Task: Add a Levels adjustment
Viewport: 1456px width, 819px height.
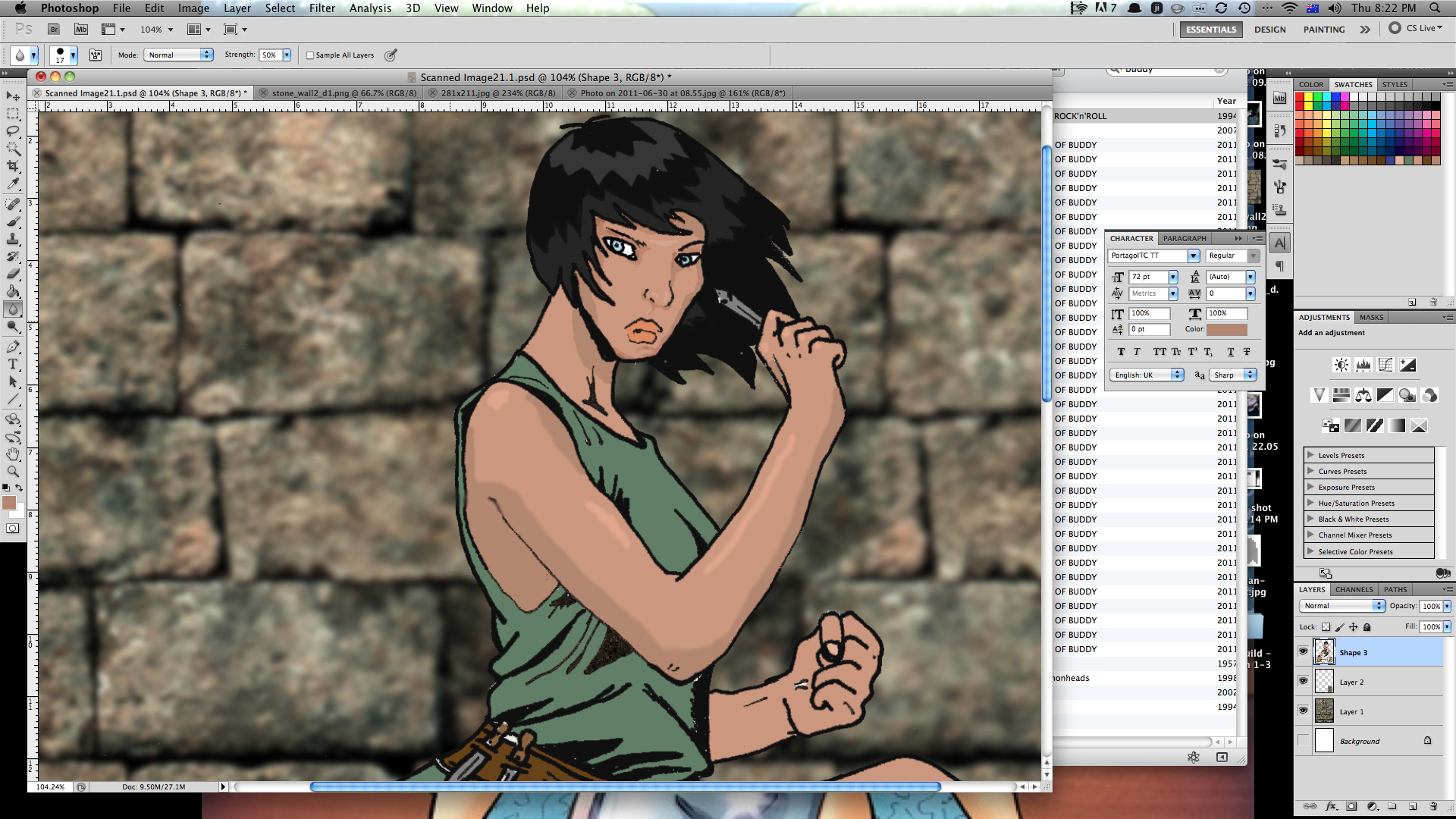Action: pyautogui.click(x=1363, y=365)
